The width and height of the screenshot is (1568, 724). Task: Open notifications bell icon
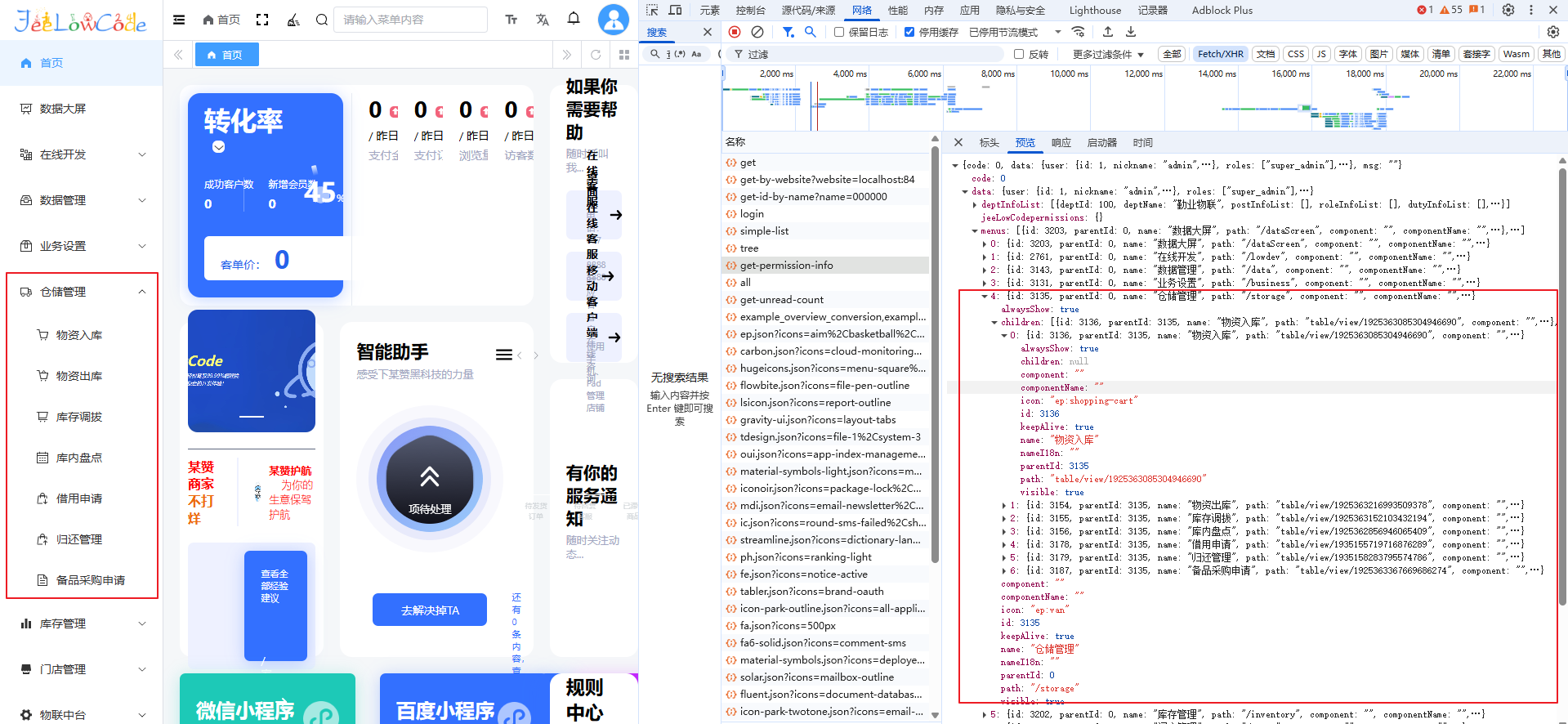click(x=574, y=19)
